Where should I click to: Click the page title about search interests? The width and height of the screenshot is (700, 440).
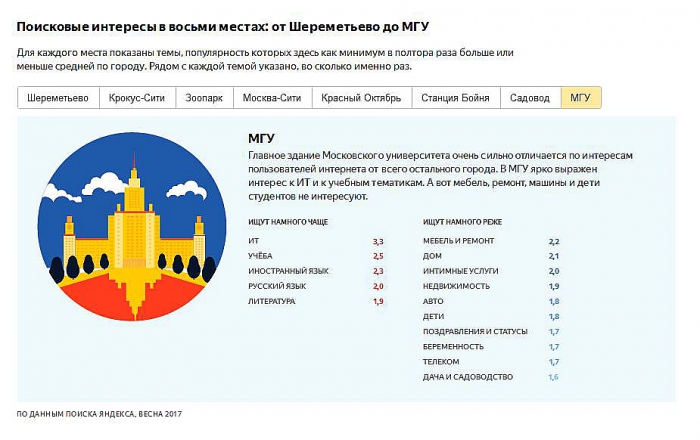click(223, 27)
